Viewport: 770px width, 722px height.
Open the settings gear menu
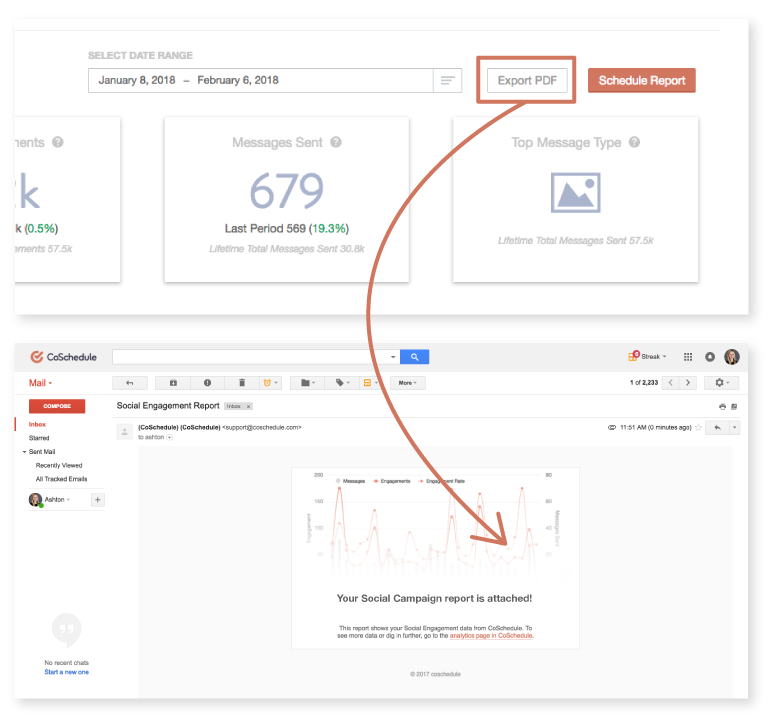point(721,383)
